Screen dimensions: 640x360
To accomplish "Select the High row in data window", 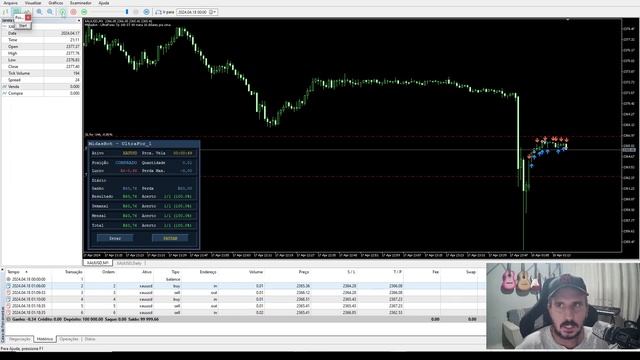I will pos(41,53).
